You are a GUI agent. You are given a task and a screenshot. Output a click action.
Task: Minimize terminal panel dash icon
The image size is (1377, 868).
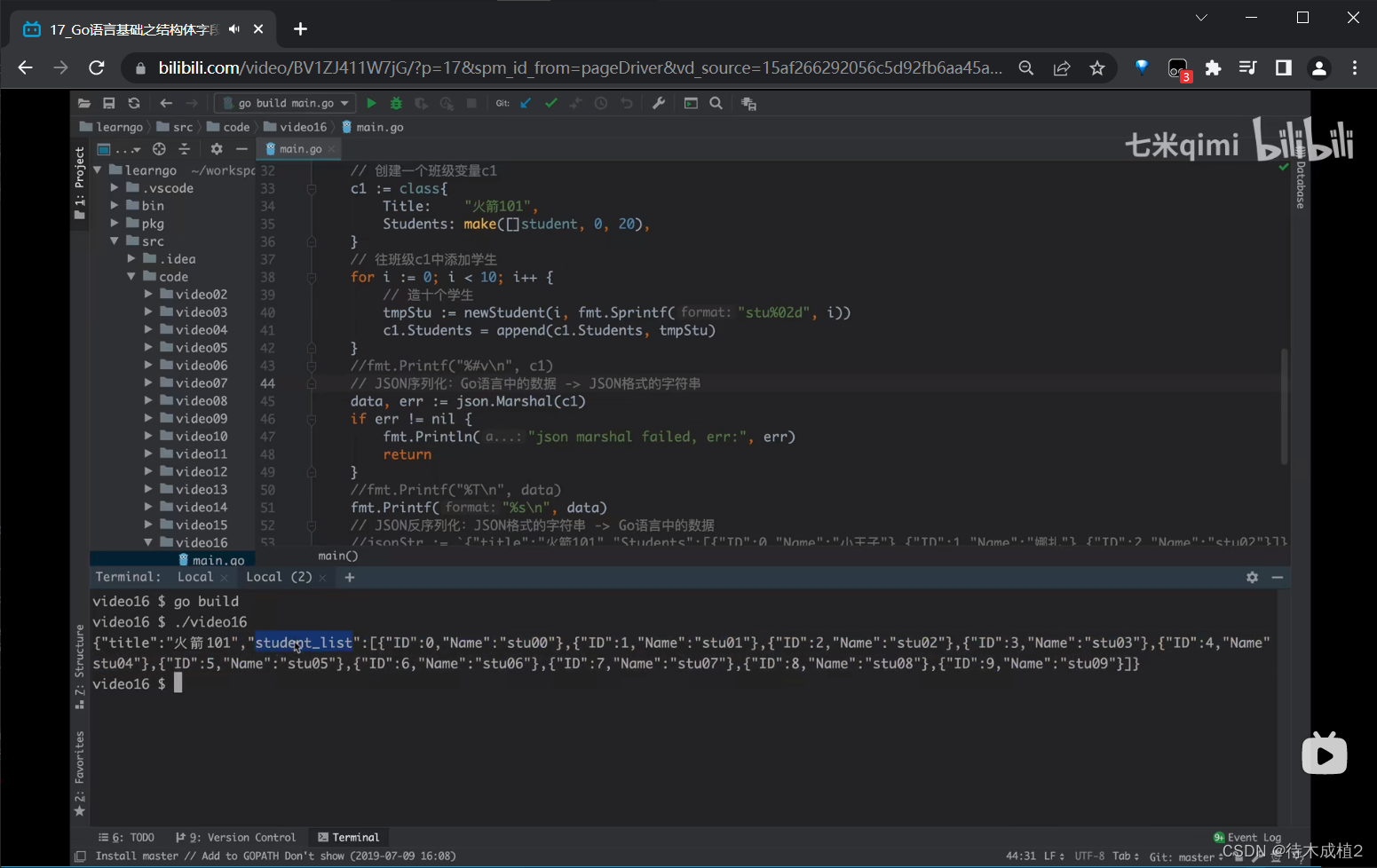(x=1278, y=577)
